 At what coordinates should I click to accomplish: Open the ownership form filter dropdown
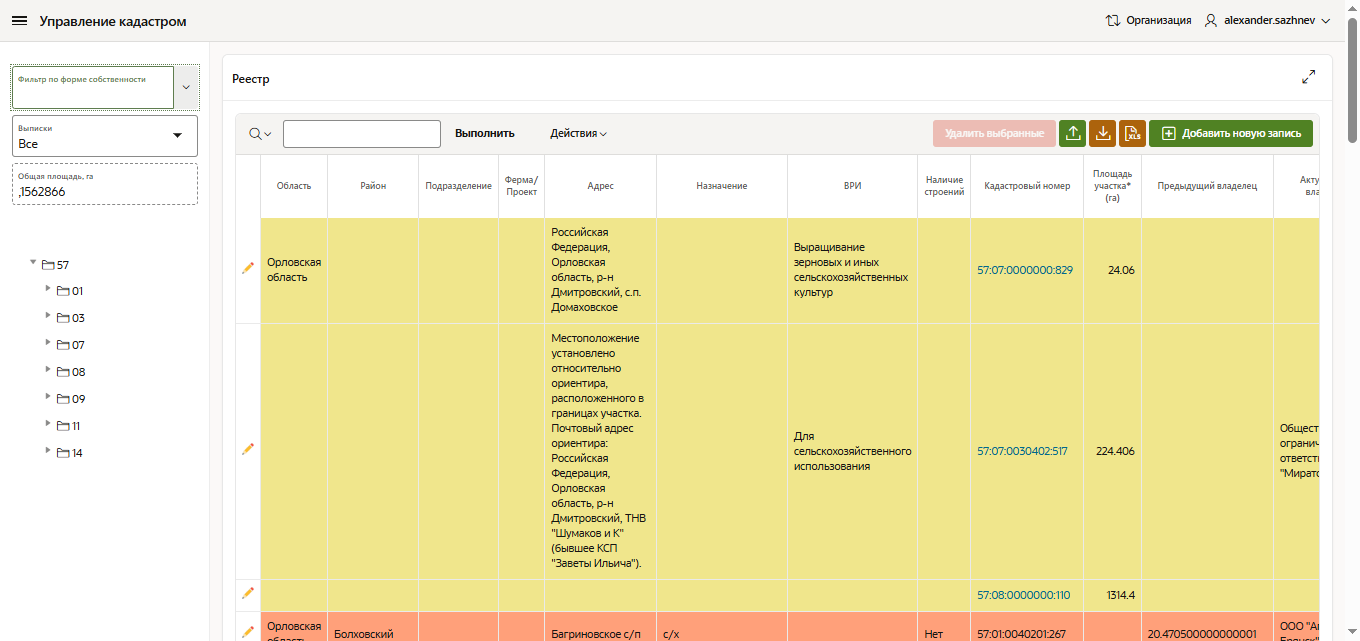(x=186, y=88)
